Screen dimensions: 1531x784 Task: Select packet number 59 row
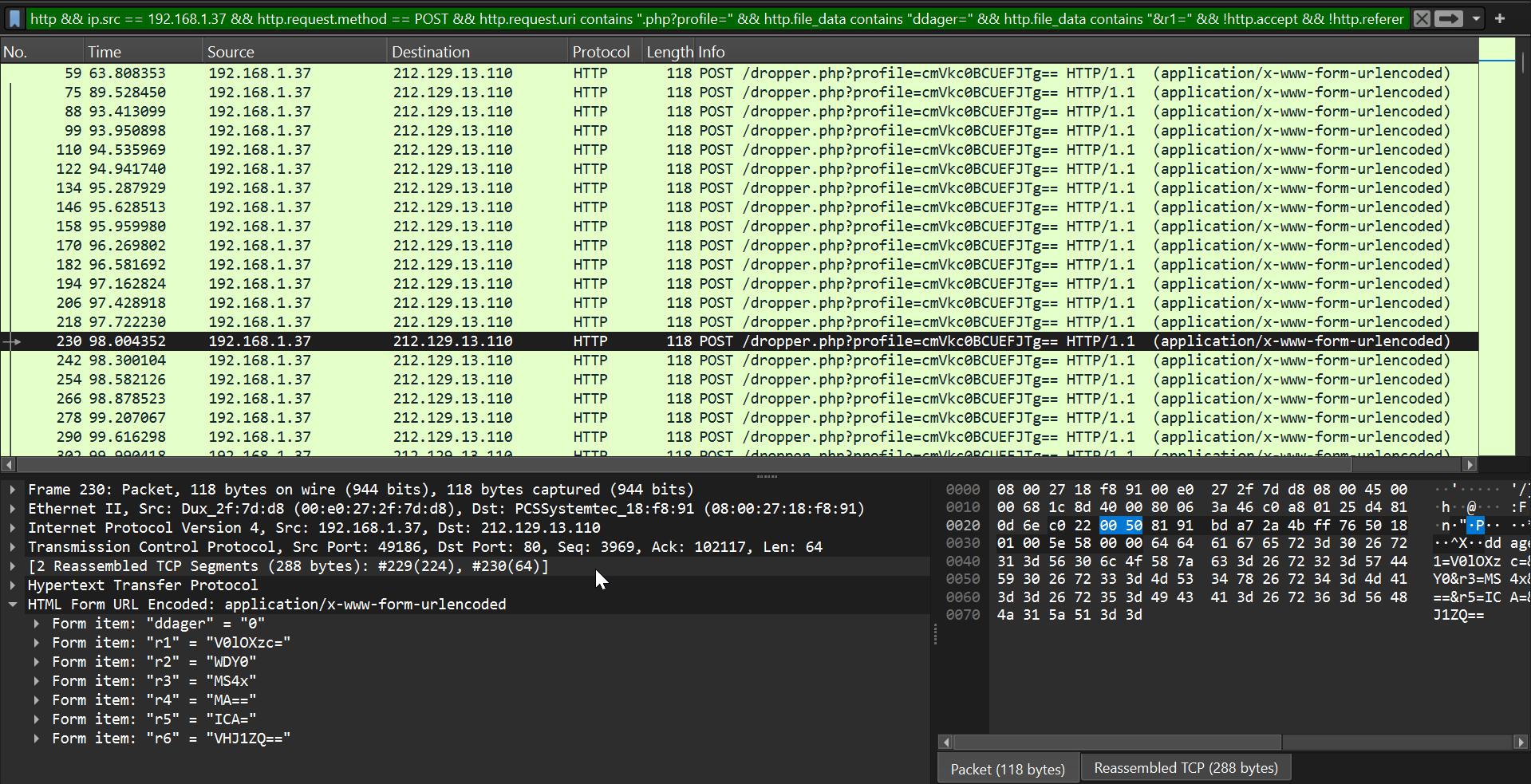[739, 73]
